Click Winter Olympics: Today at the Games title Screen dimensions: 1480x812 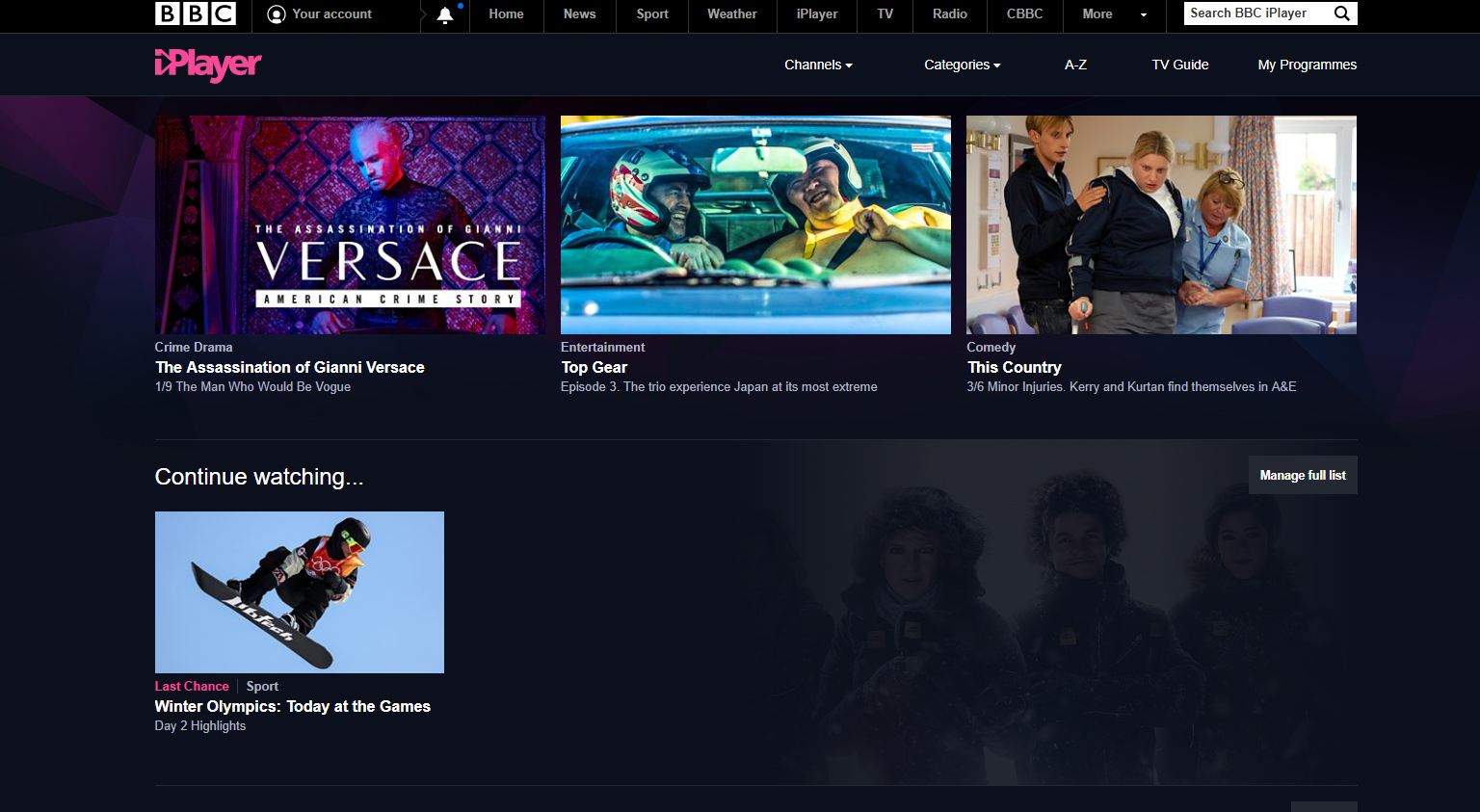click(293, 706)
